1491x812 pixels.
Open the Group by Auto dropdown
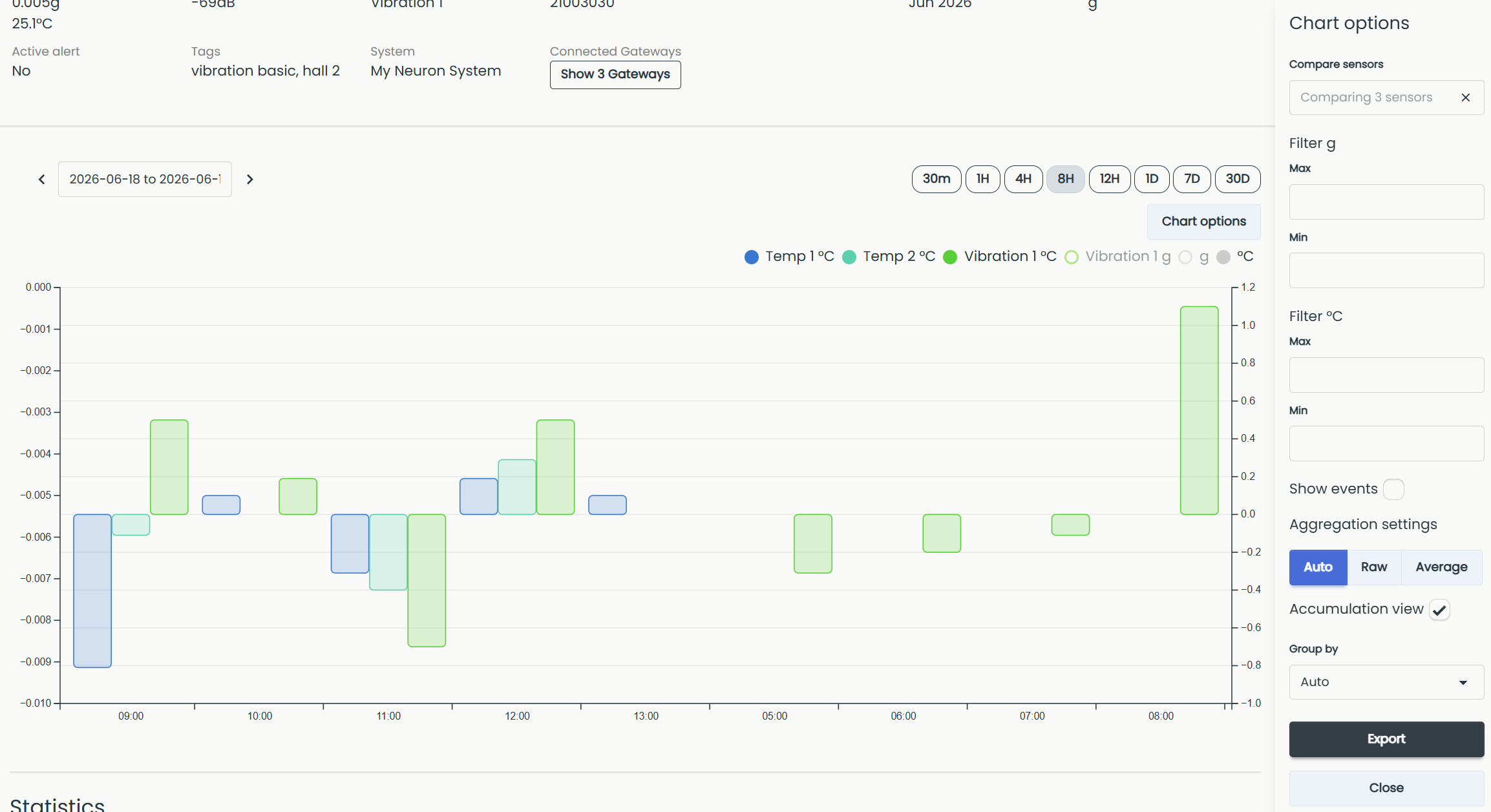click(x=1386, y=682)
